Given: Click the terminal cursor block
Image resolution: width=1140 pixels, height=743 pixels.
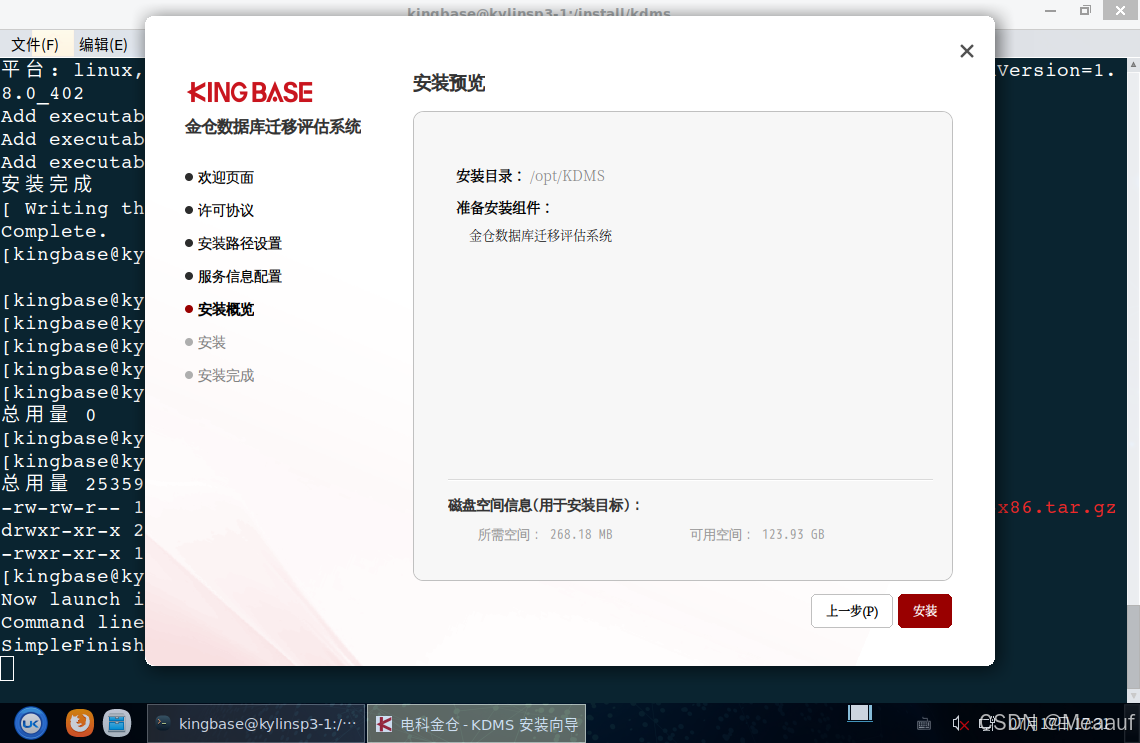Looking at the screenshot, I should 7,668.
